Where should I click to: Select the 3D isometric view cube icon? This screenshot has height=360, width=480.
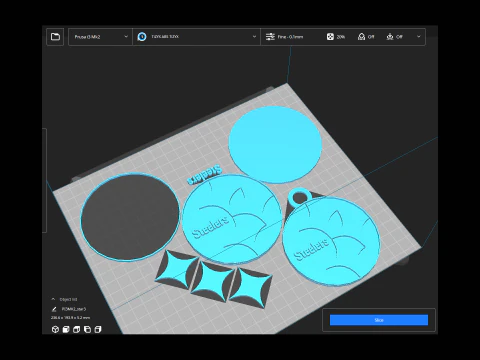(55, 329)
